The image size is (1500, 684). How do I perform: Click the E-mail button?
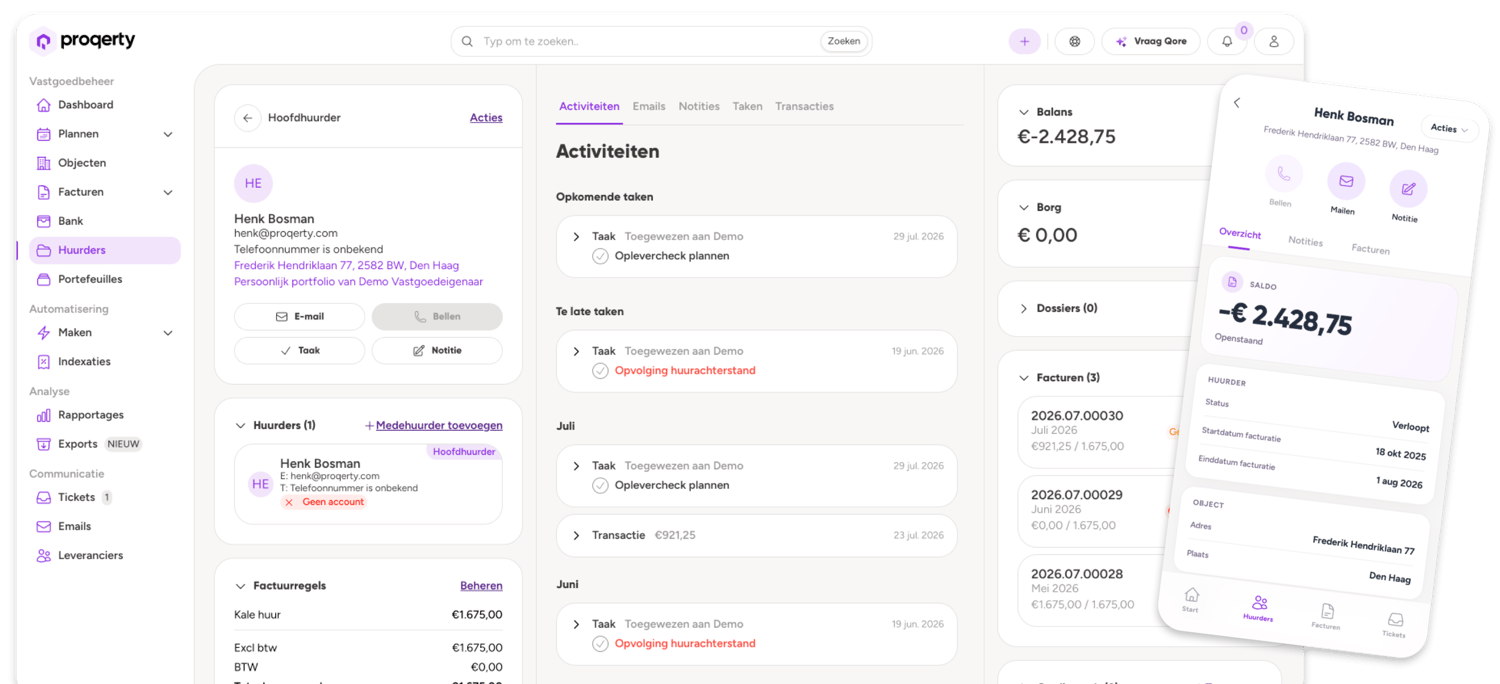[300, 317]
